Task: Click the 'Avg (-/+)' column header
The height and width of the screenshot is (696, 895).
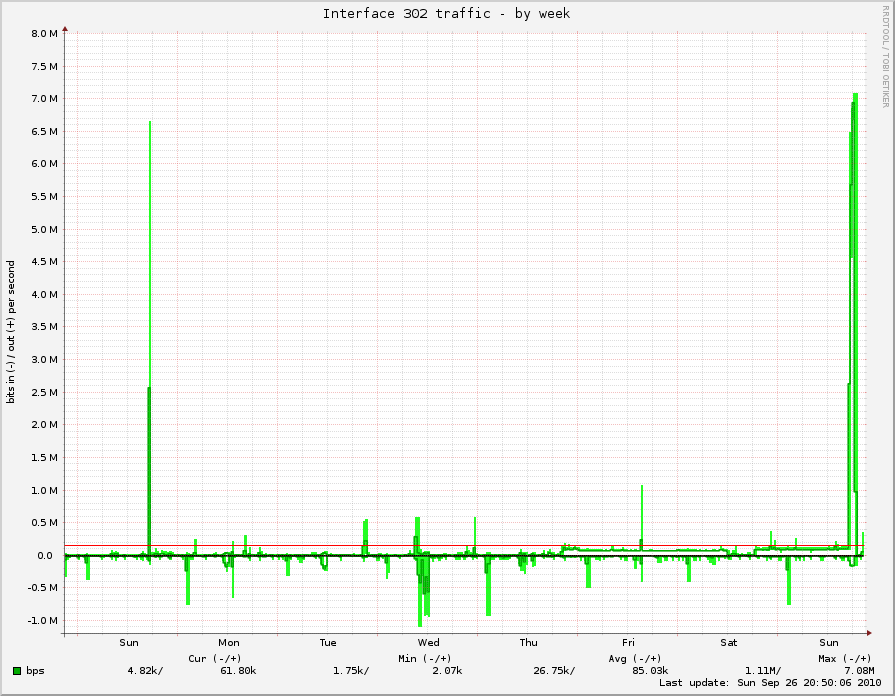Action: click(x=635, y=658)
